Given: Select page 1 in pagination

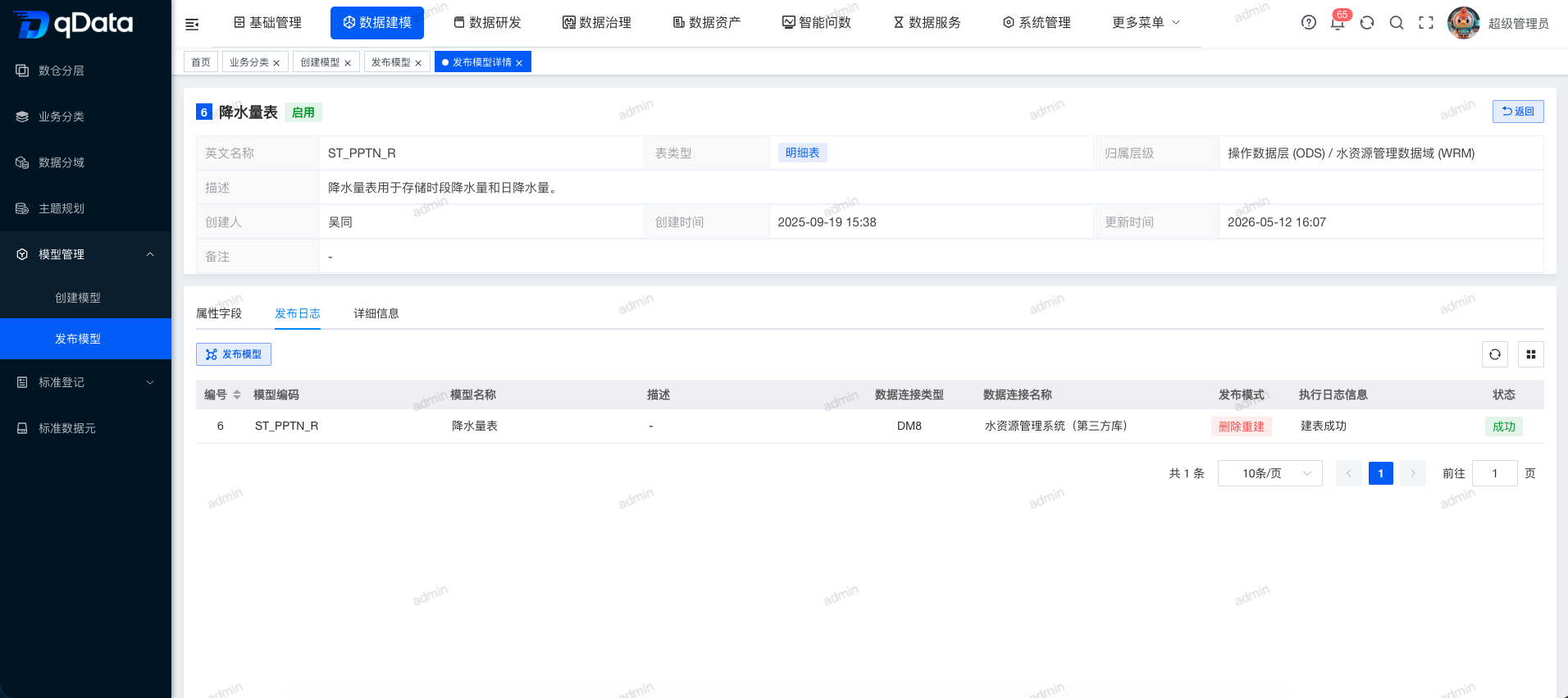Looking at the screenshot, I should point(1381,473).
